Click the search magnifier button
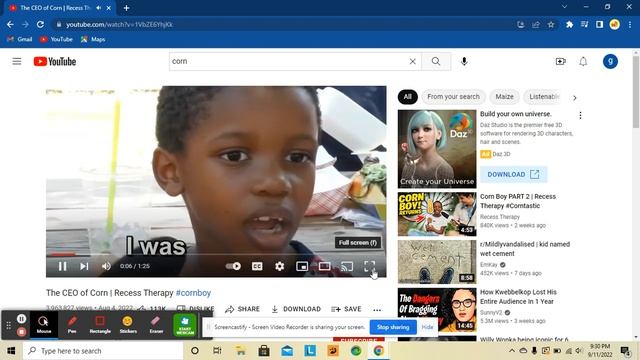The height and width of the screenshot is (360, 640). 436,61
